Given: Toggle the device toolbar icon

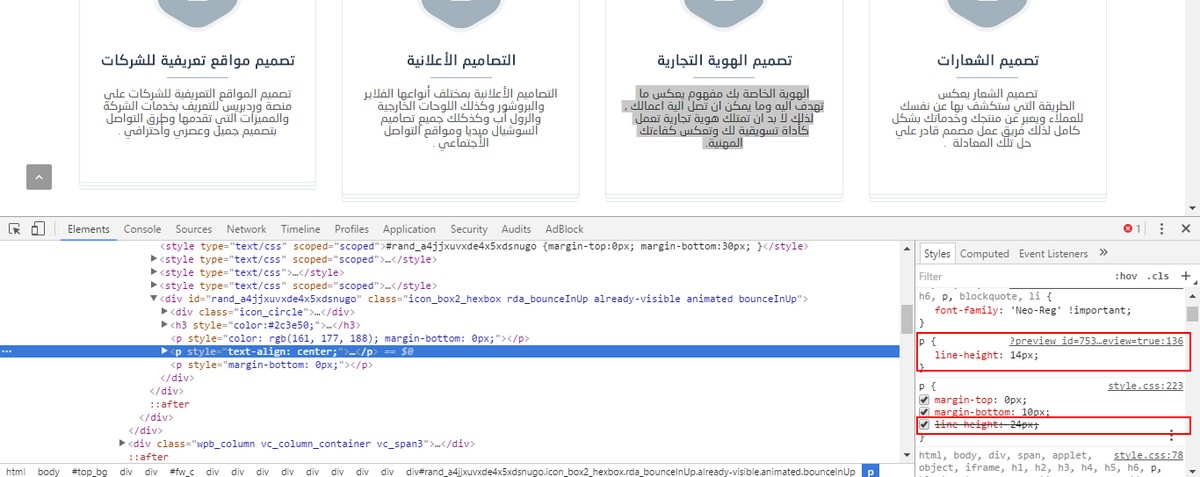Looking at the screenshot, I should coord(38,229).
